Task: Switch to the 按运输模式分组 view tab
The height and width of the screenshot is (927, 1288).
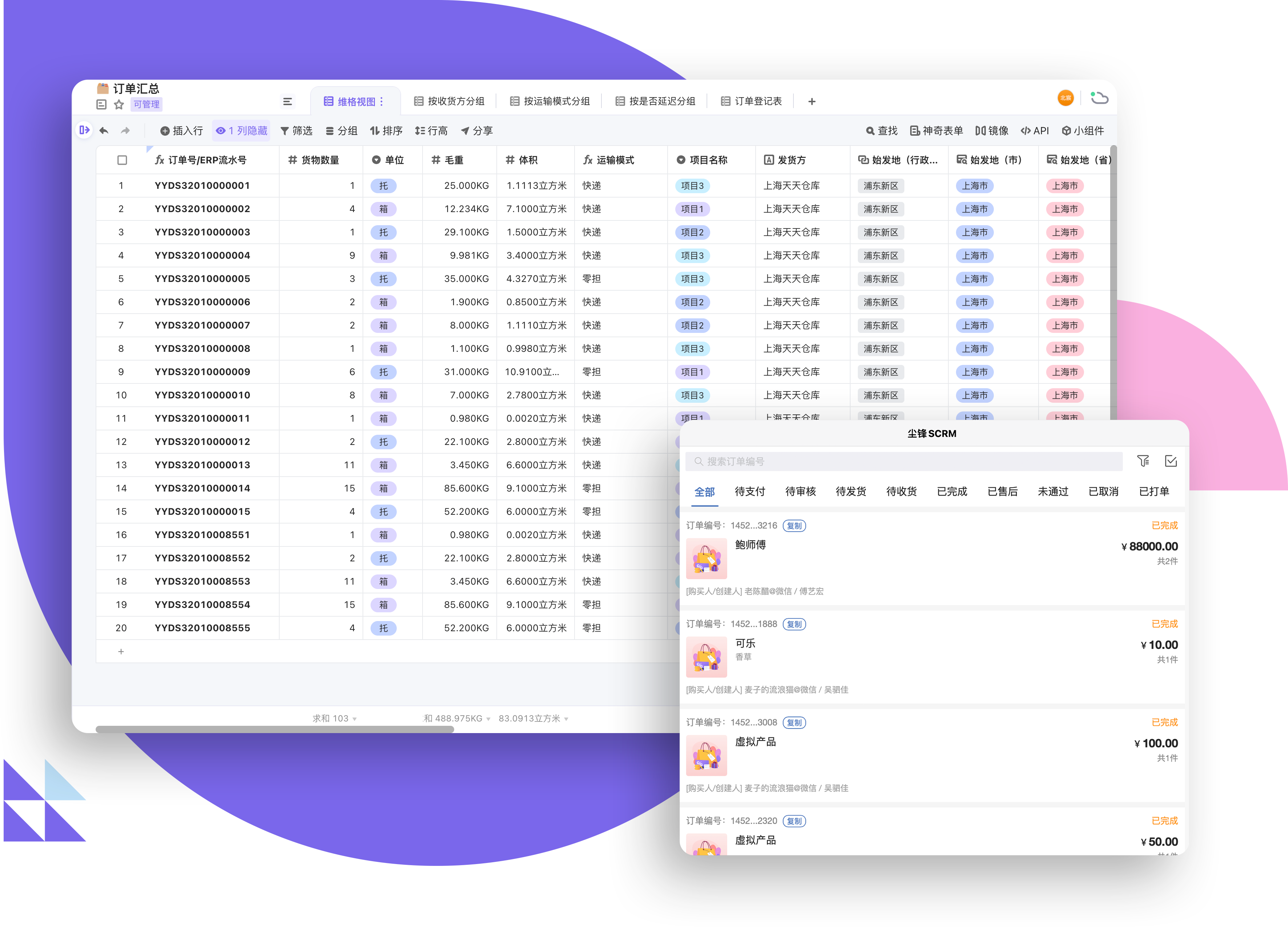Action: point(550,101)
